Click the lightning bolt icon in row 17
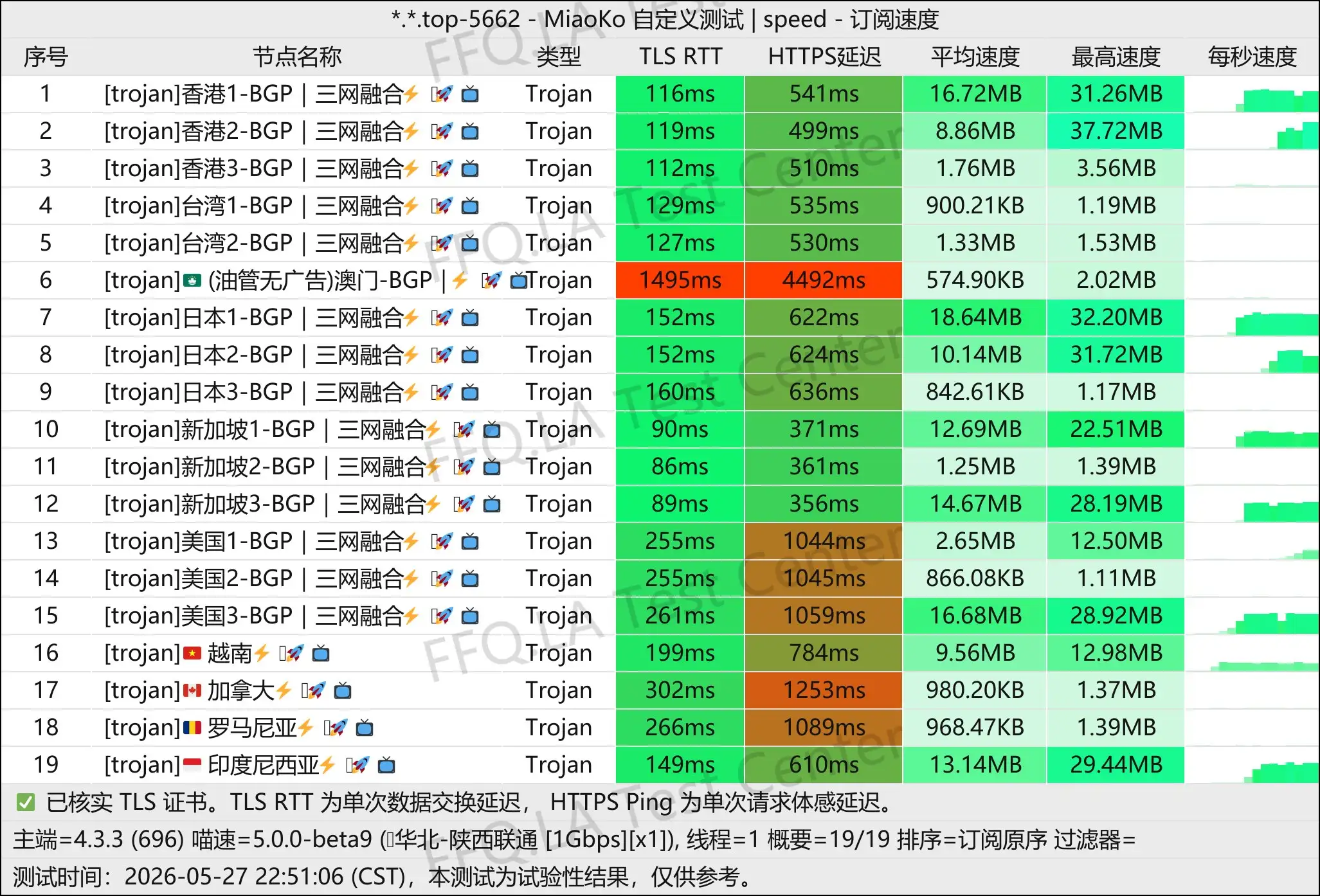1320x896 pixels. (284, 691)
